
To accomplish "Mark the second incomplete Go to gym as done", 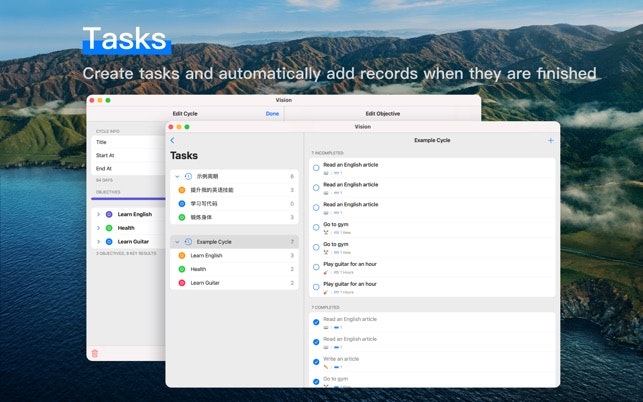I will pos(316,247).
